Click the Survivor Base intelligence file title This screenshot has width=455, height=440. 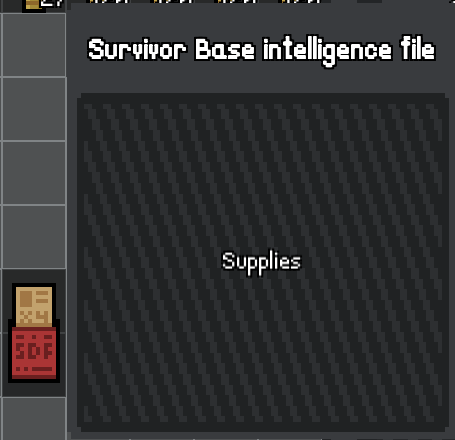coord(262,50)
